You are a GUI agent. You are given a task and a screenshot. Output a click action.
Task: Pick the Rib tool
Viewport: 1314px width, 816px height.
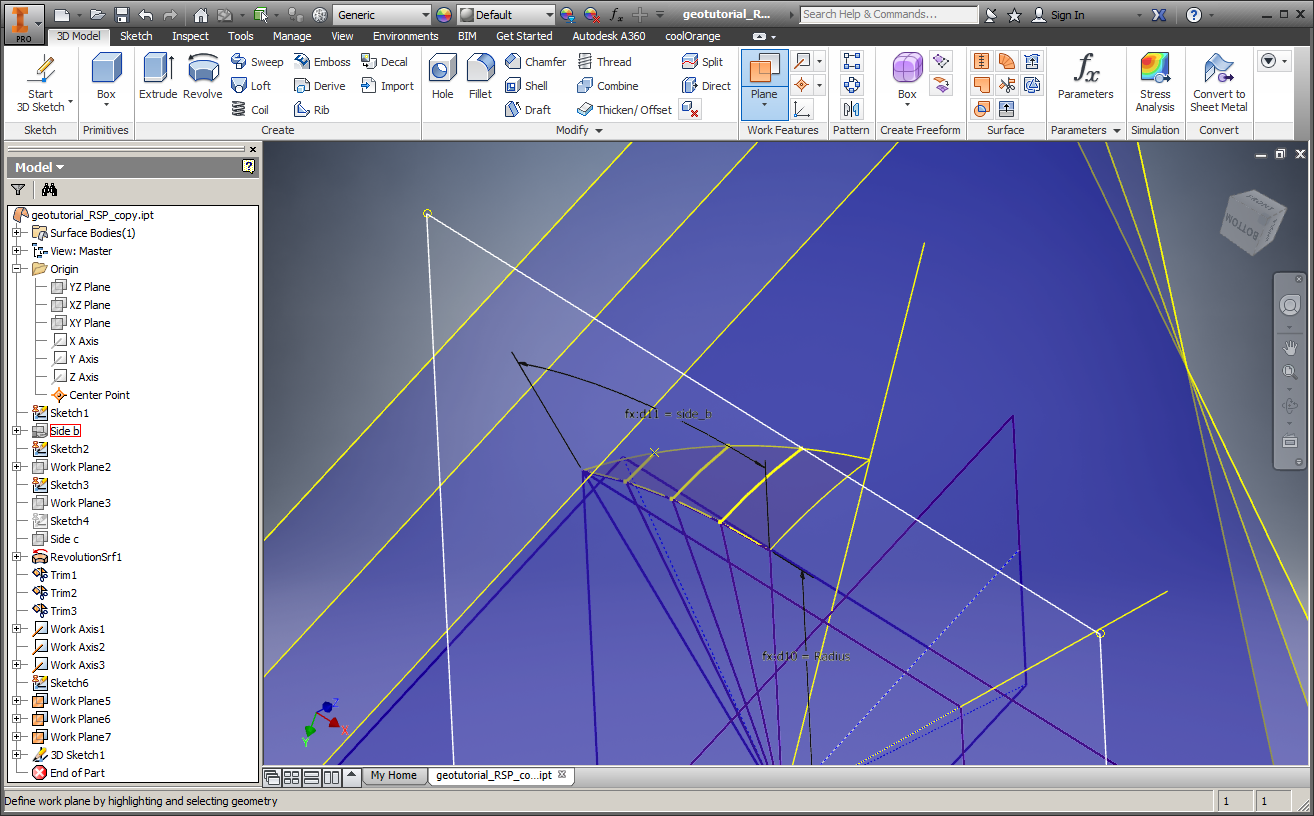point(311,110)
